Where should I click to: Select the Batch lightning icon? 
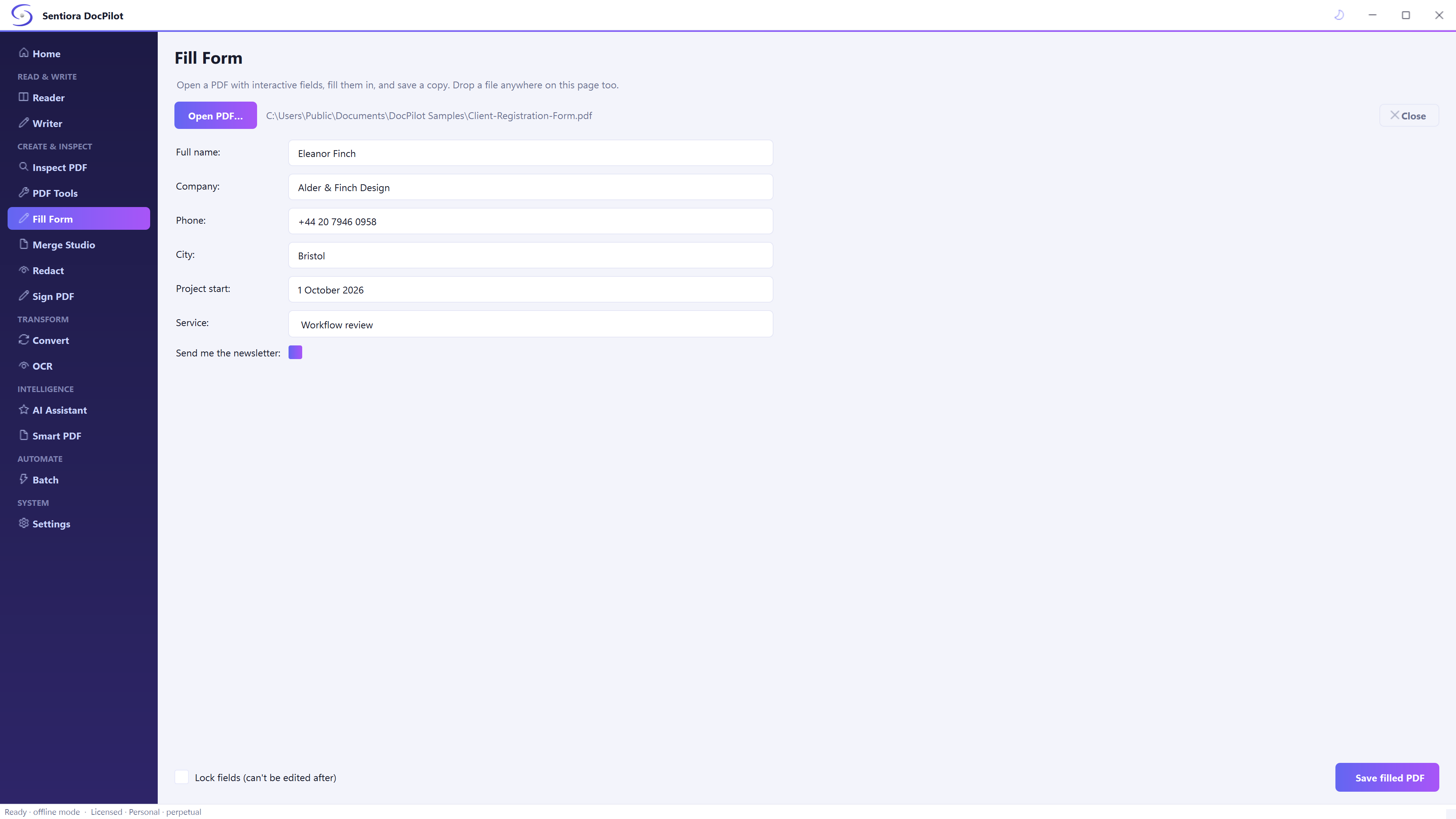coord(24,479)
